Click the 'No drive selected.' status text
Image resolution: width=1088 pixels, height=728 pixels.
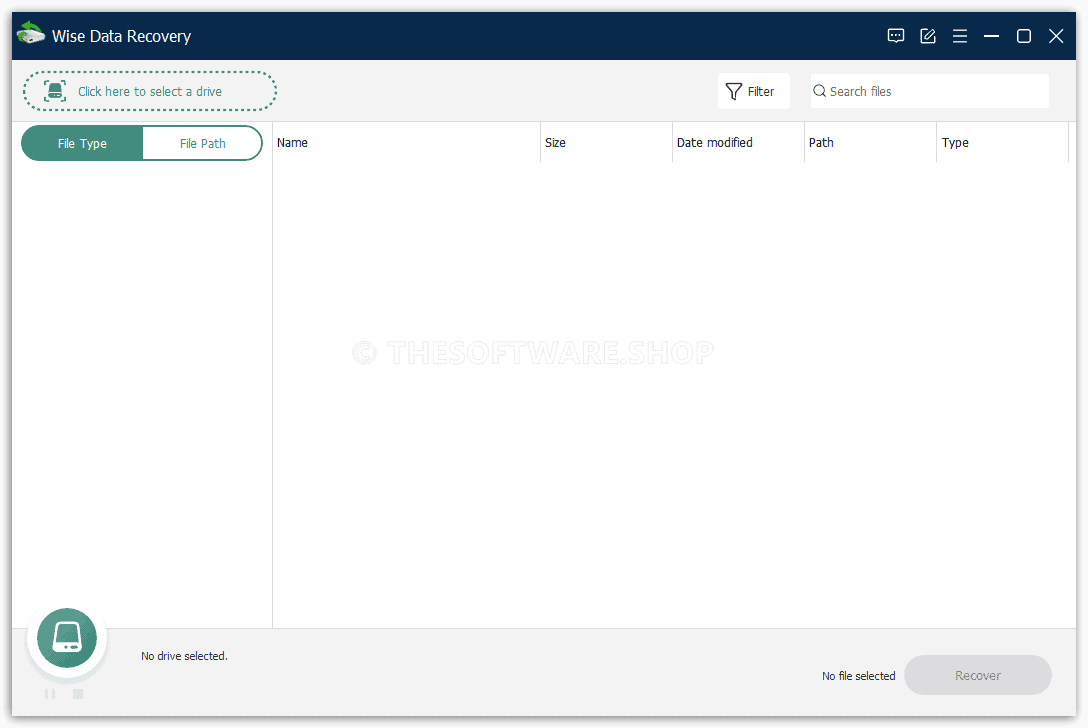click(x=184, y=656)
